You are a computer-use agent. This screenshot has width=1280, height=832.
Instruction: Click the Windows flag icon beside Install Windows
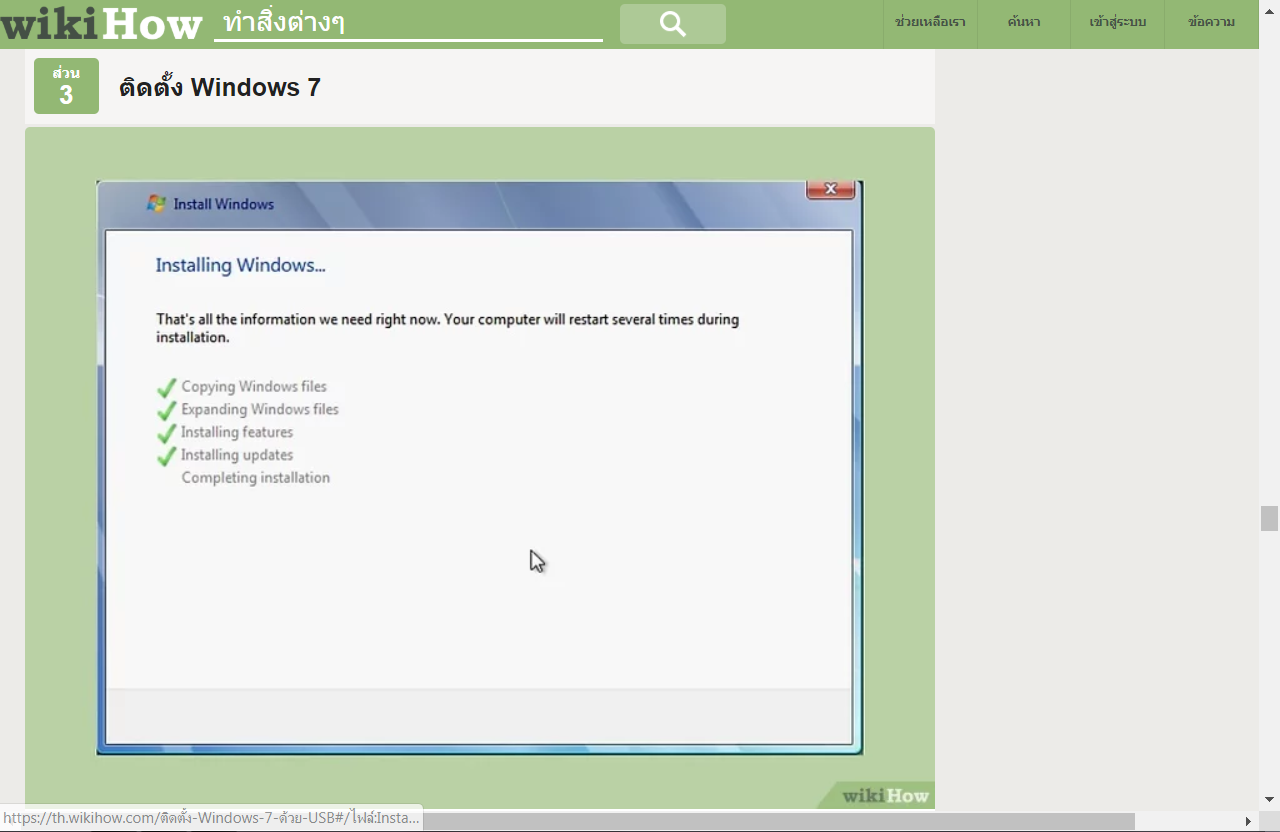tap(156, 203)
